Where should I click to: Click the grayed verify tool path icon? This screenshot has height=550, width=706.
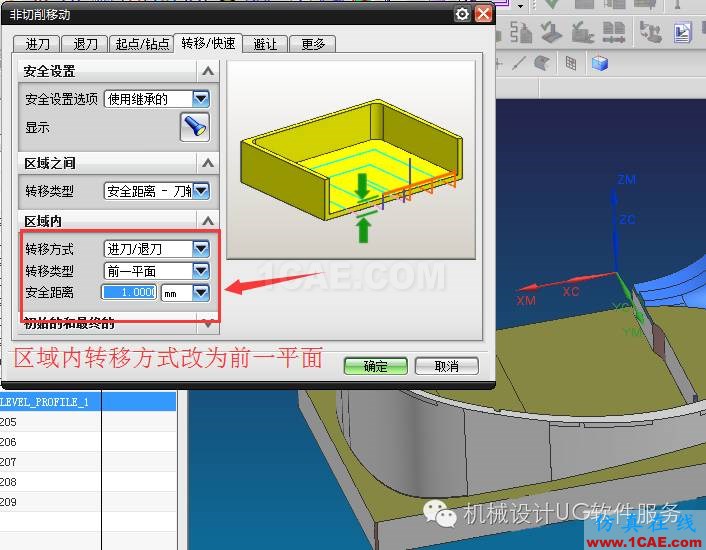(551, 32)
